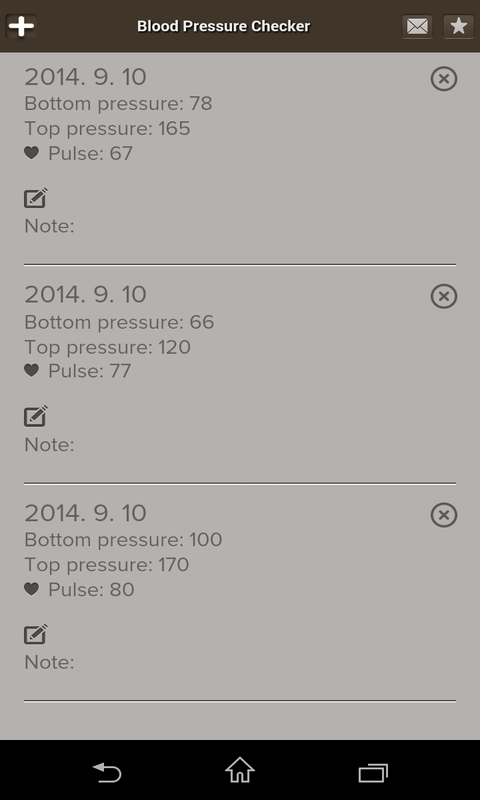This screenshot has height=800, width=480.
Task: Tap the Top pressure: 120 line
Action: (108, 347)
